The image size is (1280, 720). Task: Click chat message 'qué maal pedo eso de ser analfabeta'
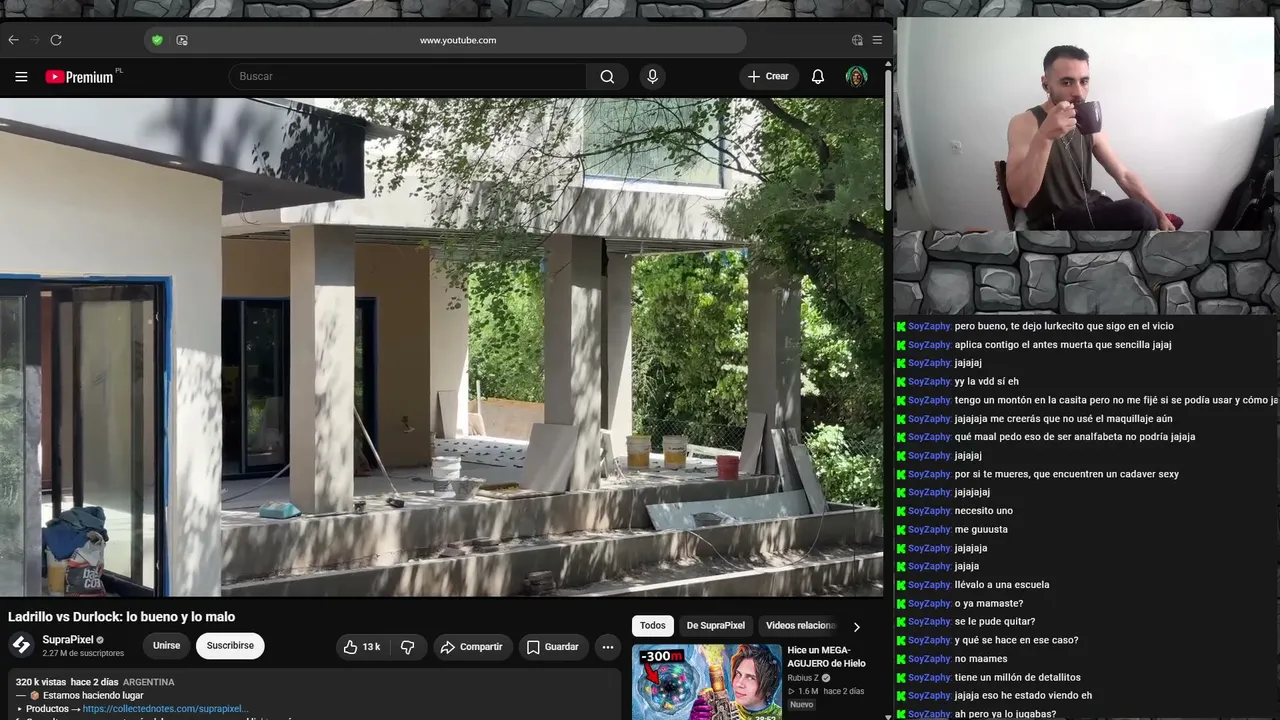pos(1075,437)
